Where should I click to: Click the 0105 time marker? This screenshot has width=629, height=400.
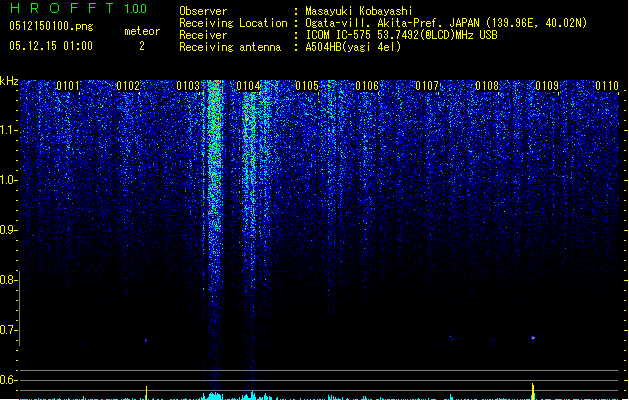307,86
